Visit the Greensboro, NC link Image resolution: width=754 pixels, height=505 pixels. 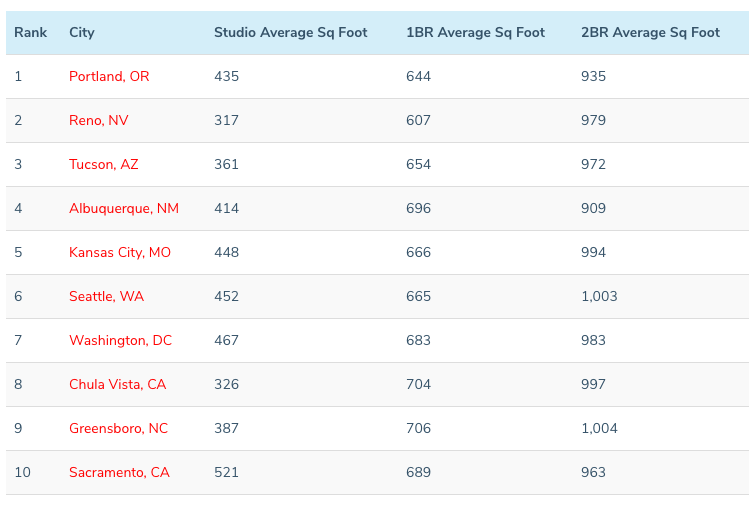coord(118,429)
